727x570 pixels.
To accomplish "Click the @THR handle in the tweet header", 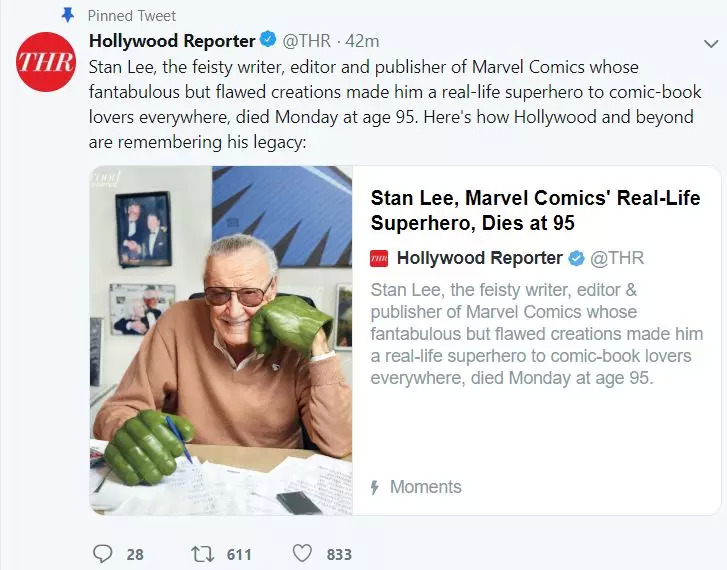I will (307, 41).
